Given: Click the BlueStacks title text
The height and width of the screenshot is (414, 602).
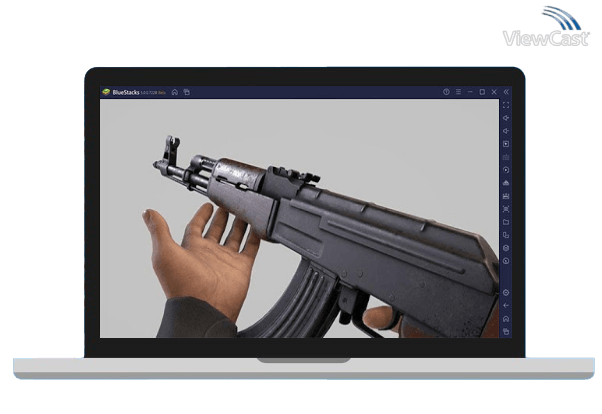Looking at the screenshot, I should pos(126,93).
